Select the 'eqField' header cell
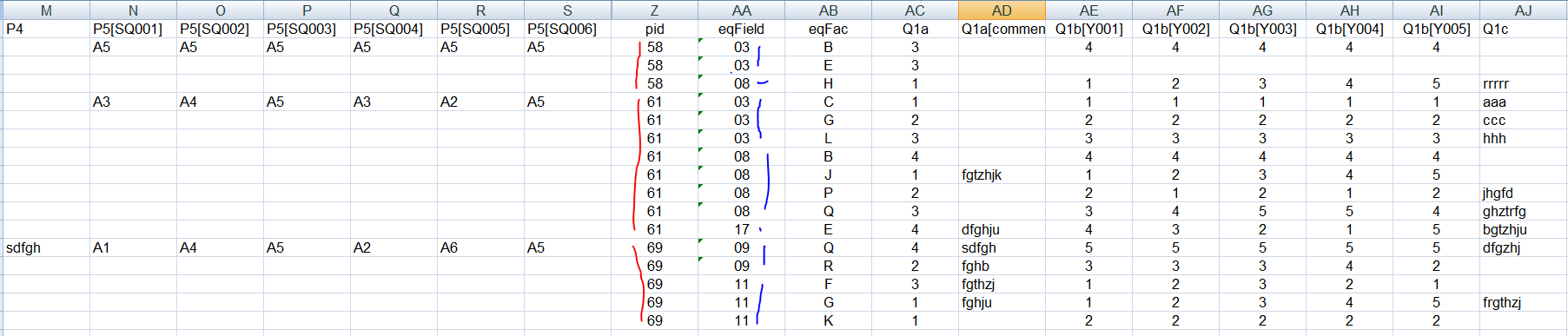The width and height of the screenshot is (1568, 336). click(741, 29)
